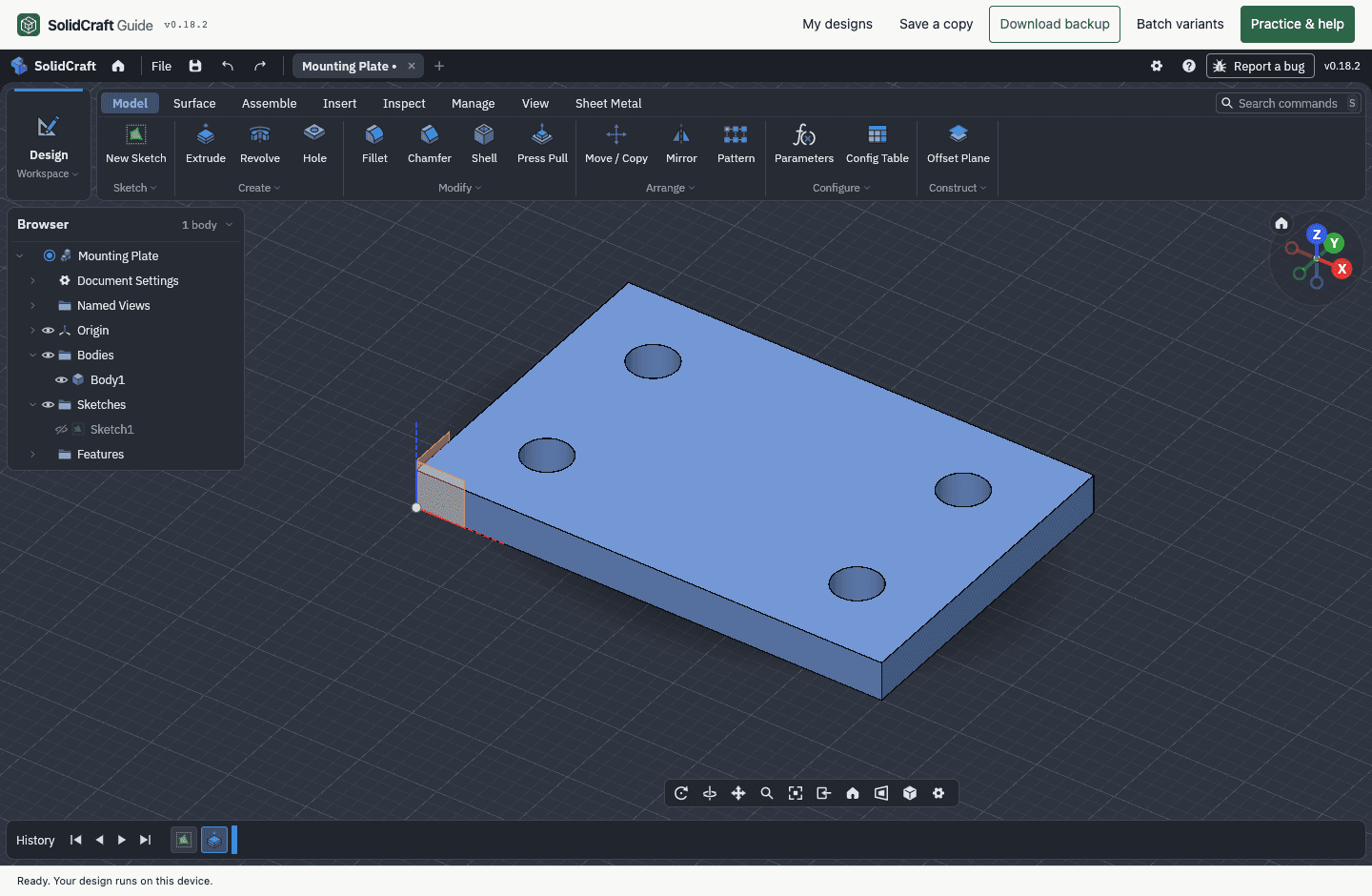
Task: Activate the Mounting Plate radio button
Action: coord(50,255)
